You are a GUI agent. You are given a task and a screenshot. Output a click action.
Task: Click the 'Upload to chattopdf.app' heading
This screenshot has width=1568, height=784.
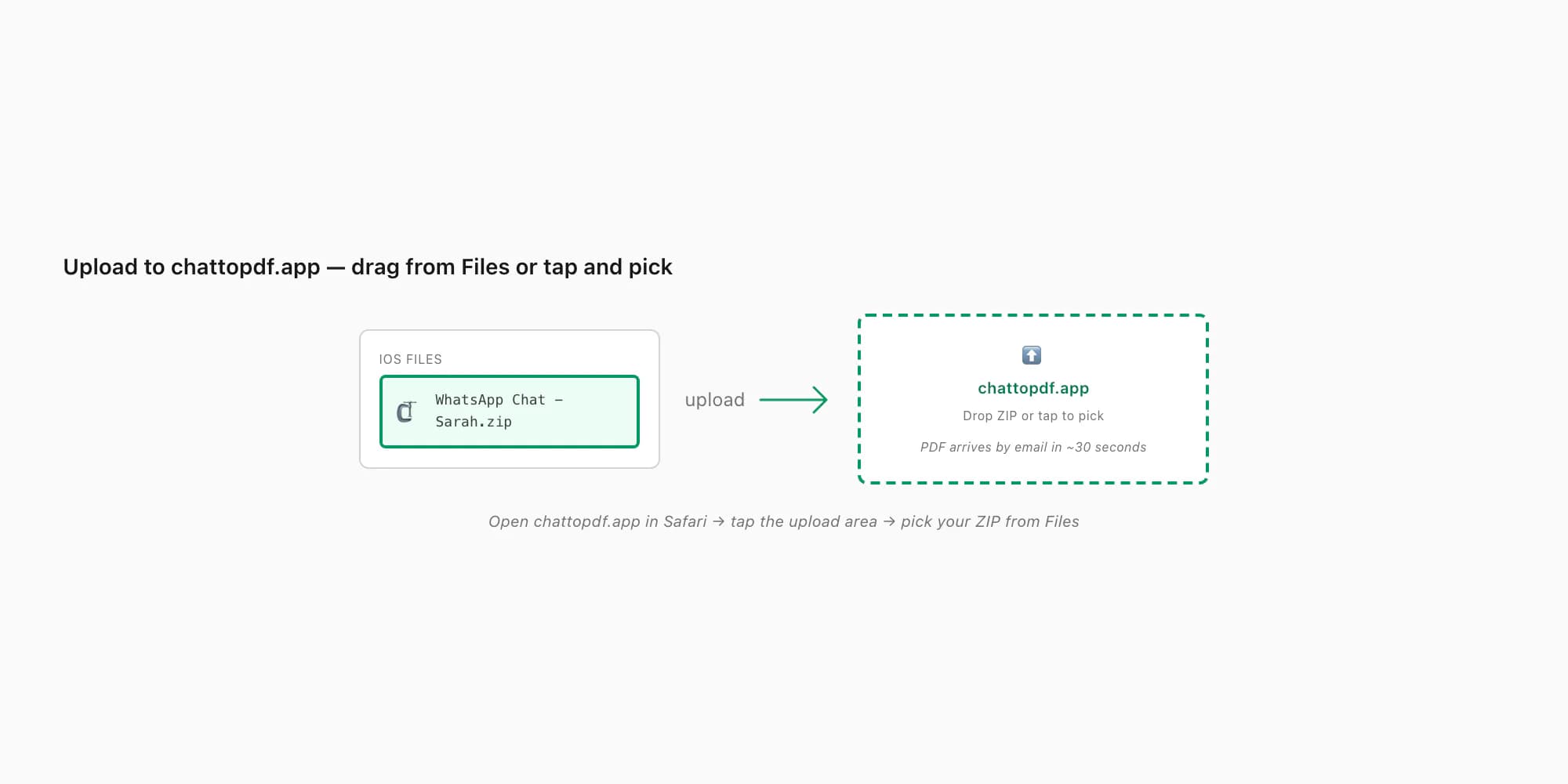coord(191,267)
